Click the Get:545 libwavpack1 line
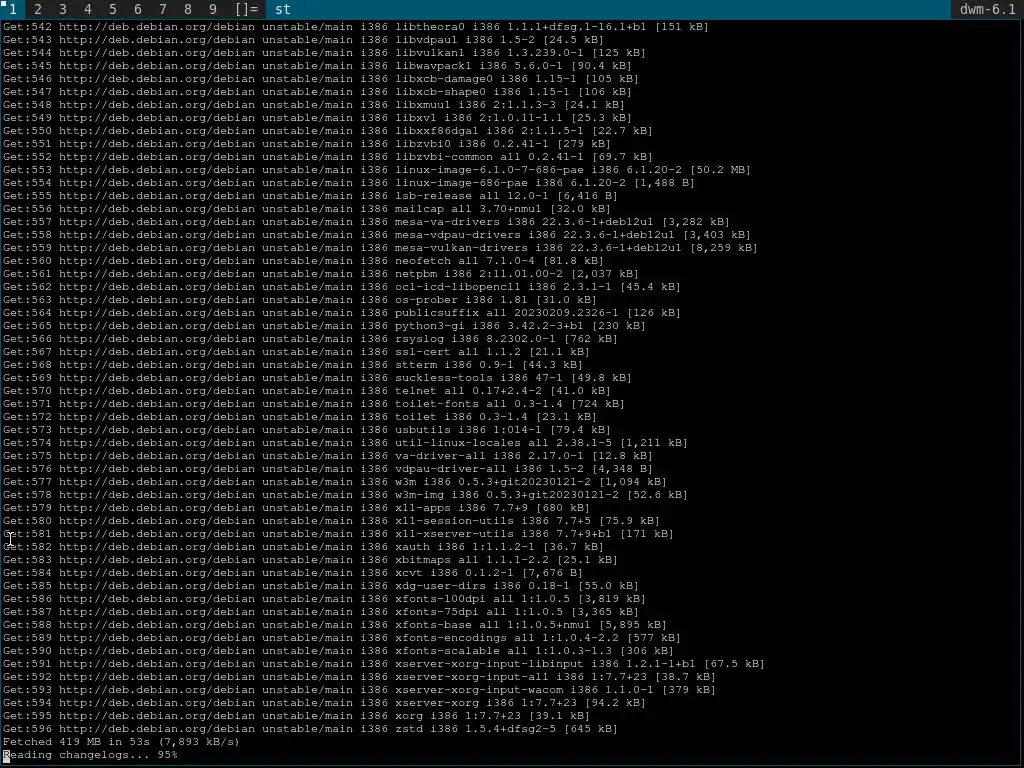 (x=317, y=66)
